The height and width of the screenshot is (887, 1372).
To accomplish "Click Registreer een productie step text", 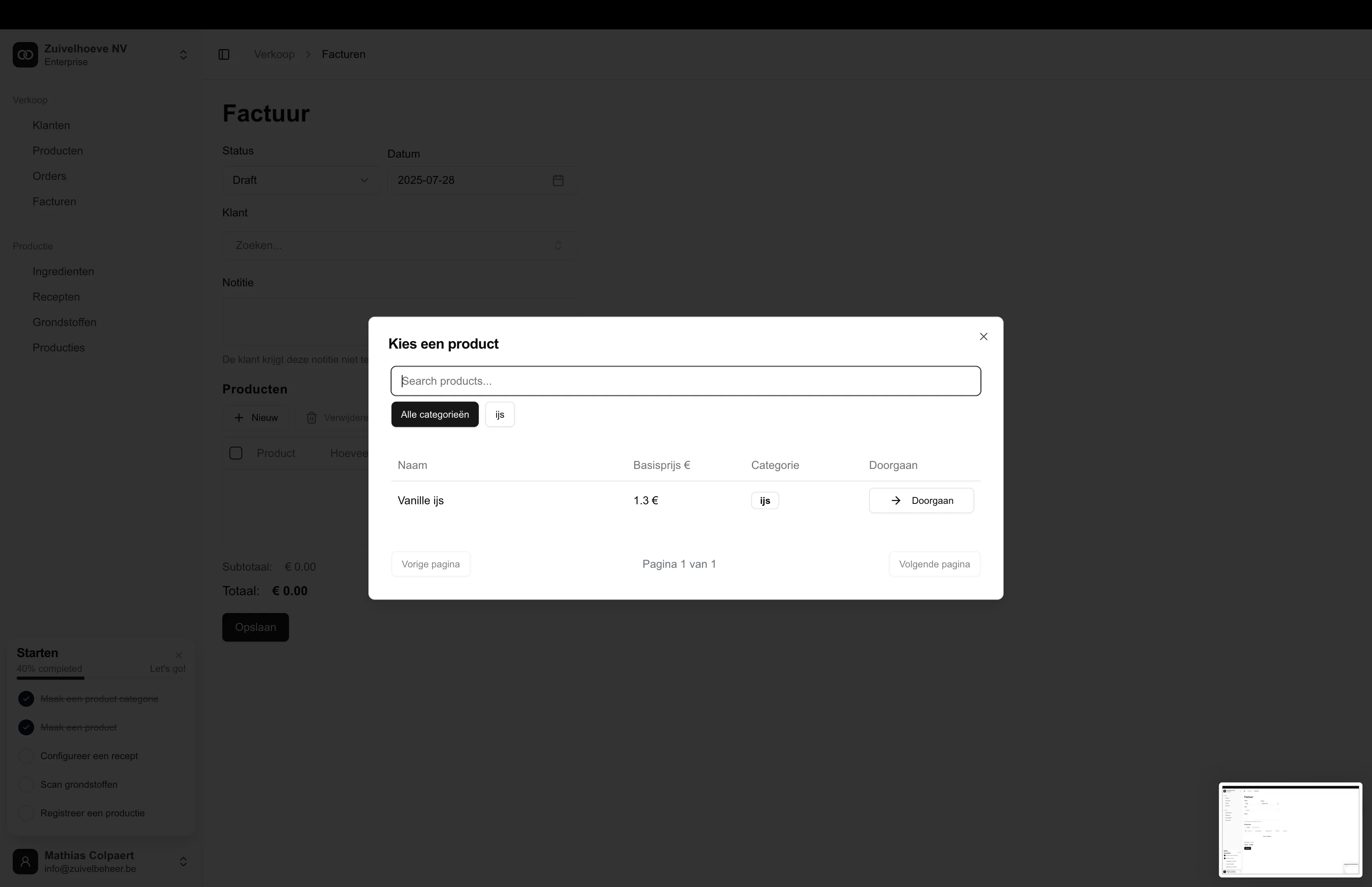I will tap(92, 813).
